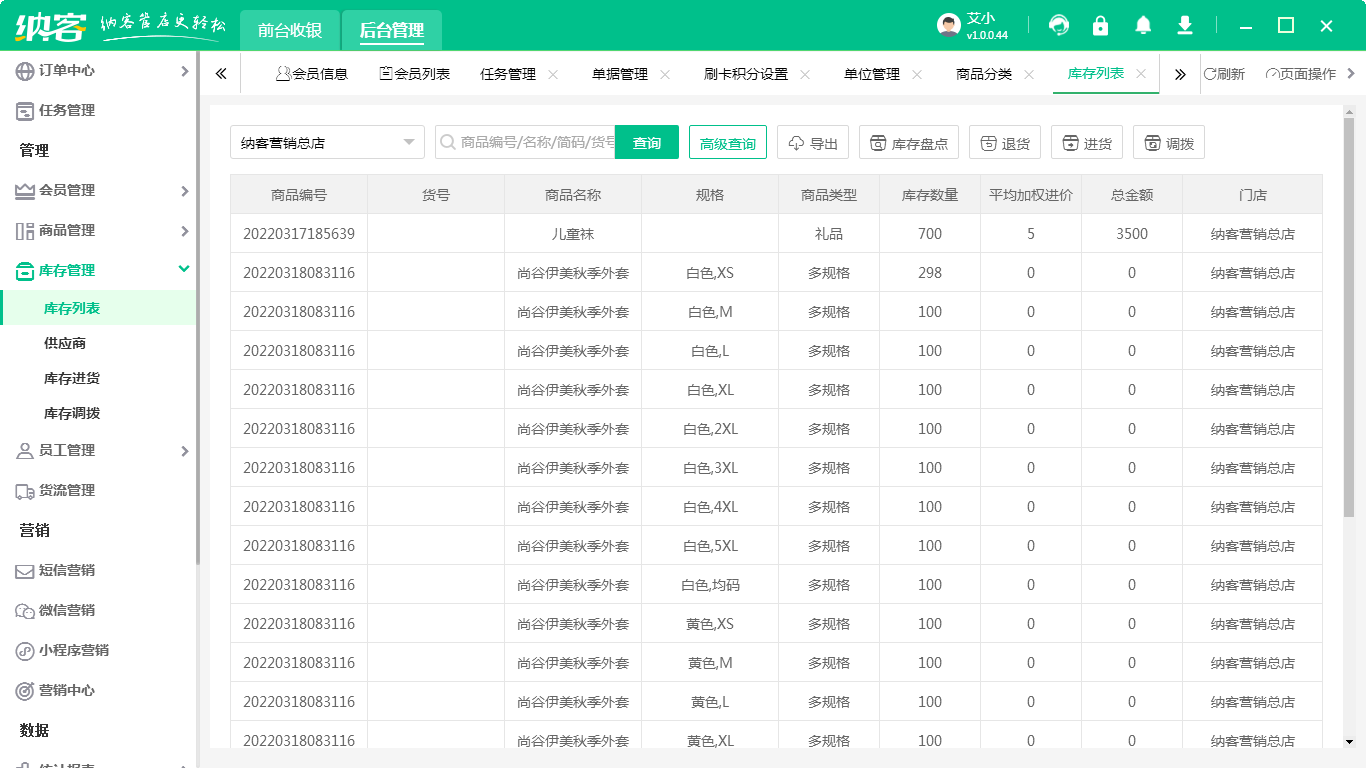
Task: Collapse tabs with the double left arrow
Action: click(x=221, y=74)
